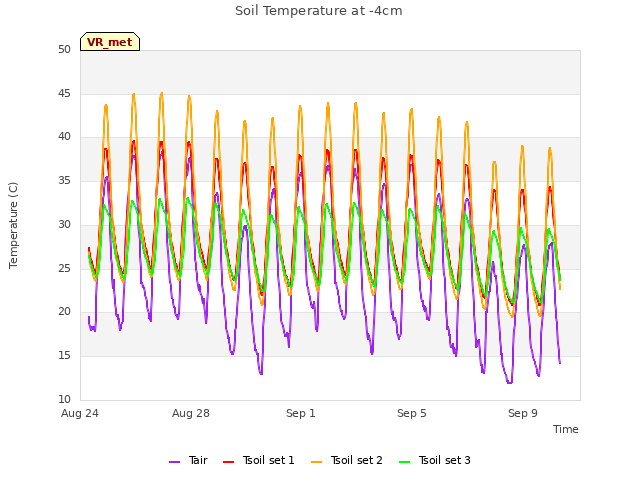The width and height of the screenshot is (640, 480).
Task: Click the Tsoil set 1 legend entry
Action: click(x=259, y=460)
